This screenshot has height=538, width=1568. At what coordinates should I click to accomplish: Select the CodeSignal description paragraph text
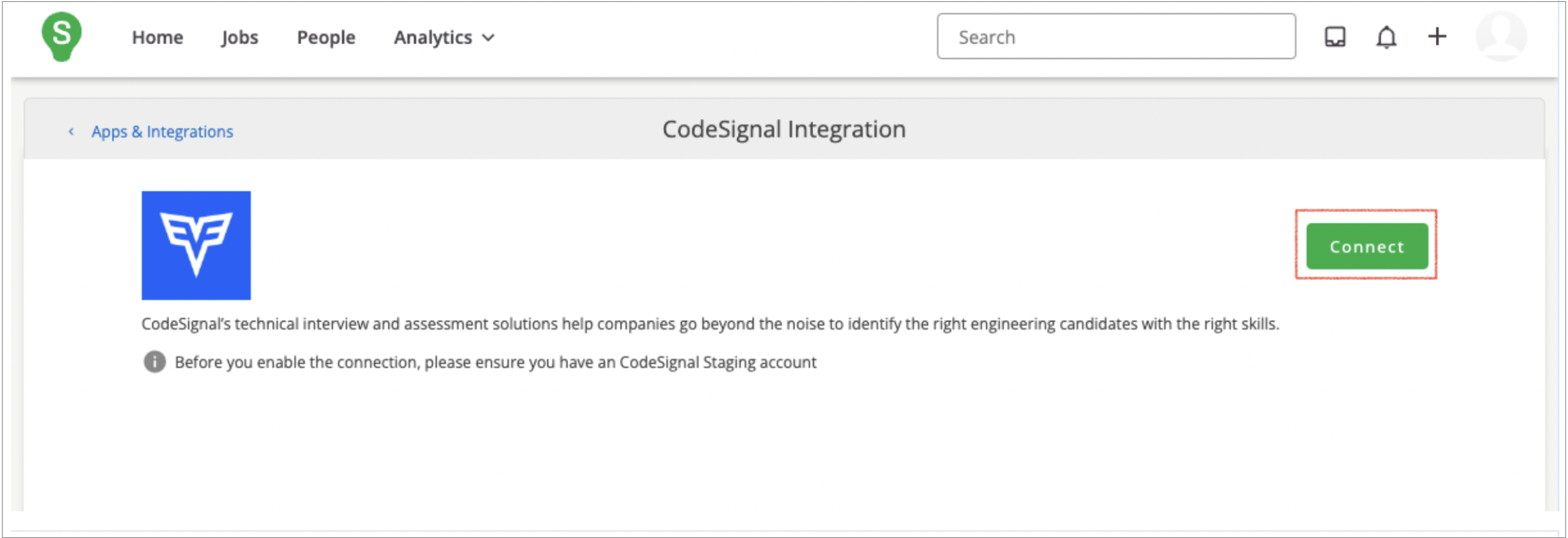point(710,323)
